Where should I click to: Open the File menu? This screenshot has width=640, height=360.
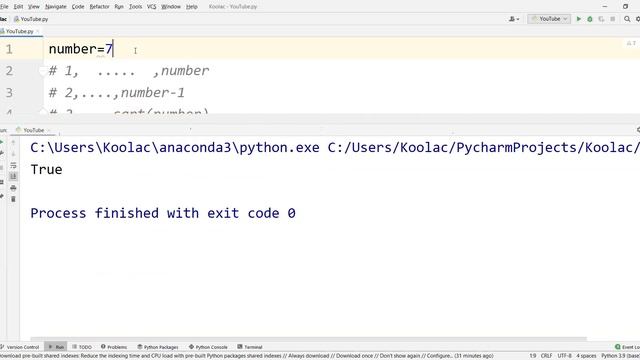click(x=4, y=7)
